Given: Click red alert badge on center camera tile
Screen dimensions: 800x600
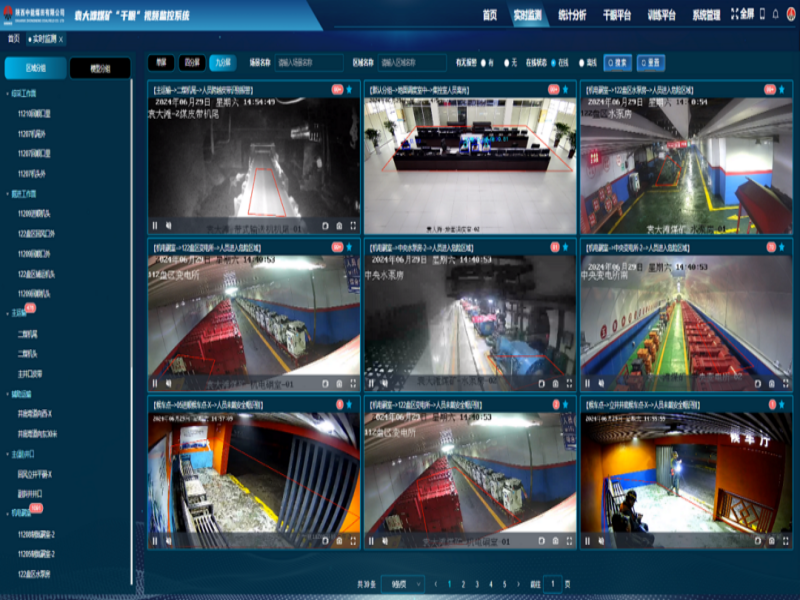Looking at the screenshot, I should coord(553,247).
